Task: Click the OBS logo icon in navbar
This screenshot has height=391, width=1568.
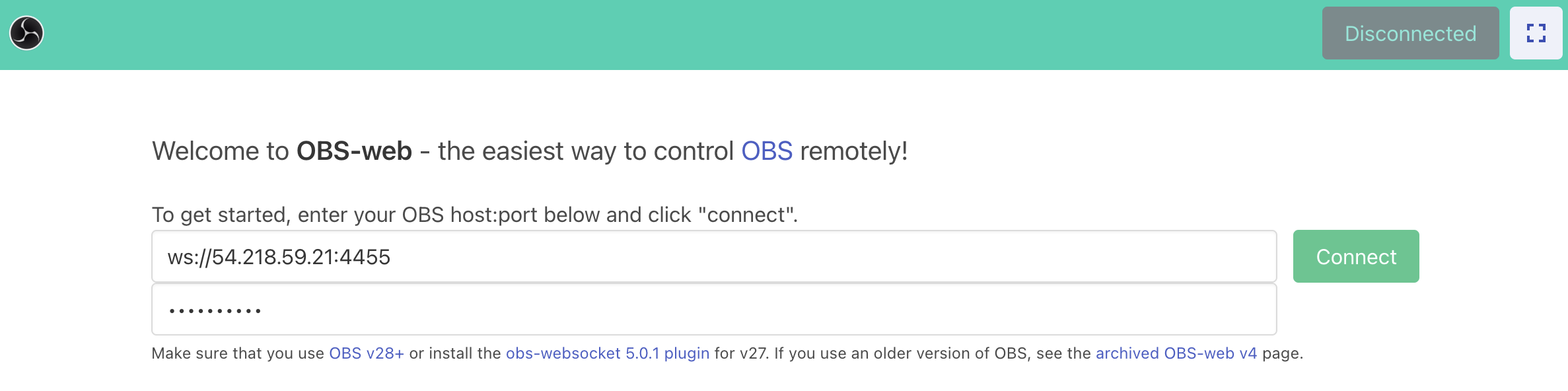Action: tap(27, 33)
